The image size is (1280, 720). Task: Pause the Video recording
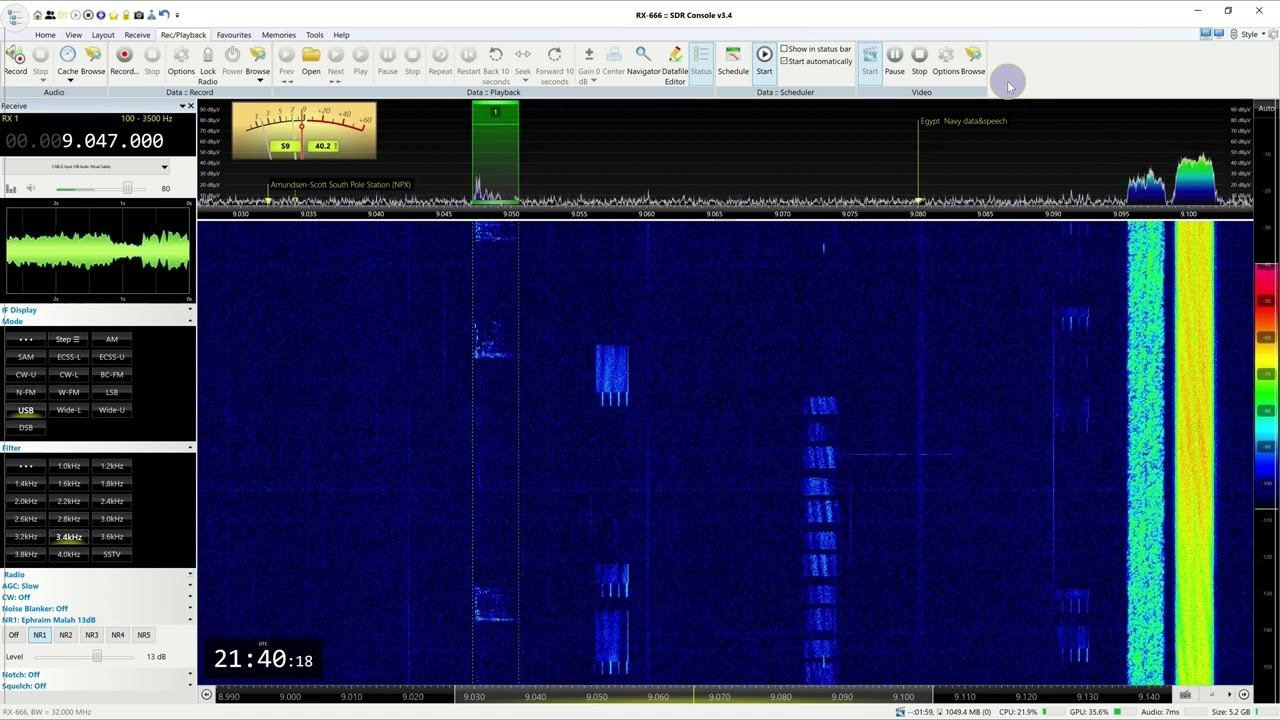(x=895, y=60)
